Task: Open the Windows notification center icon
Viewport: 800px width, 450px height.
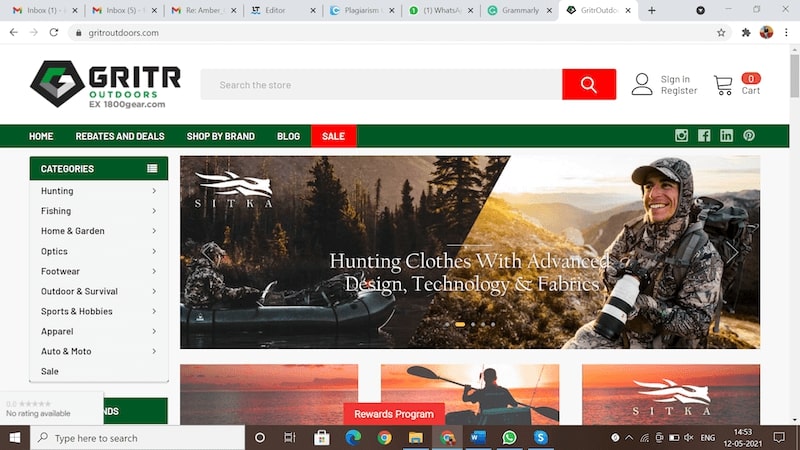Action: (779, 438)
